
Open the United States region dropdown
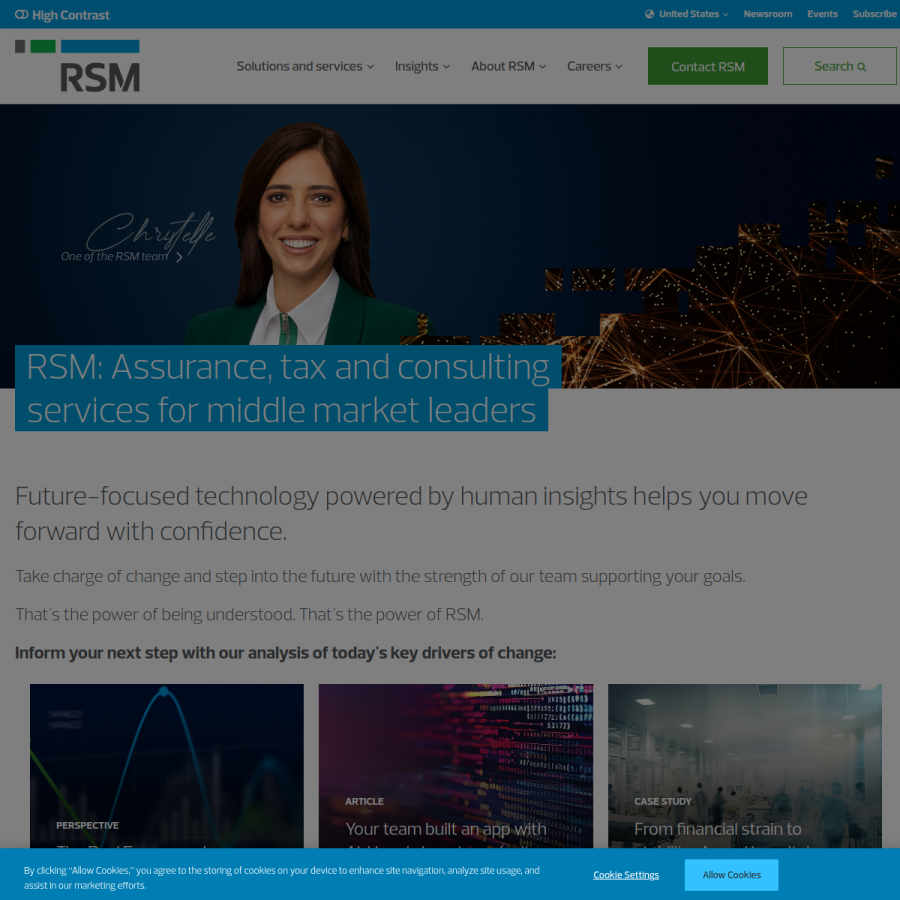tap(686, 14)
